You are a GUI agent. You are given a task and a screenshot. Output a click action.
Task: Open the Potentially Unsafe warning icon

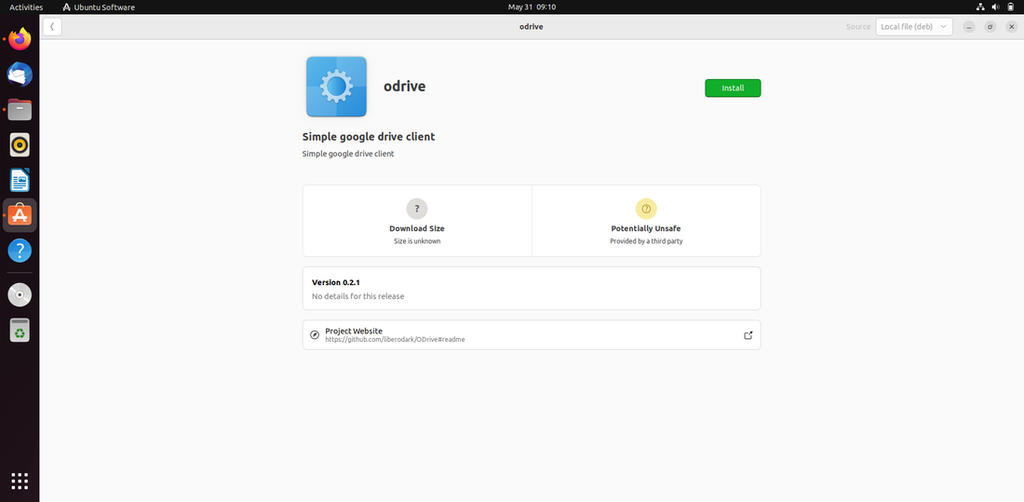pos(646,209)
